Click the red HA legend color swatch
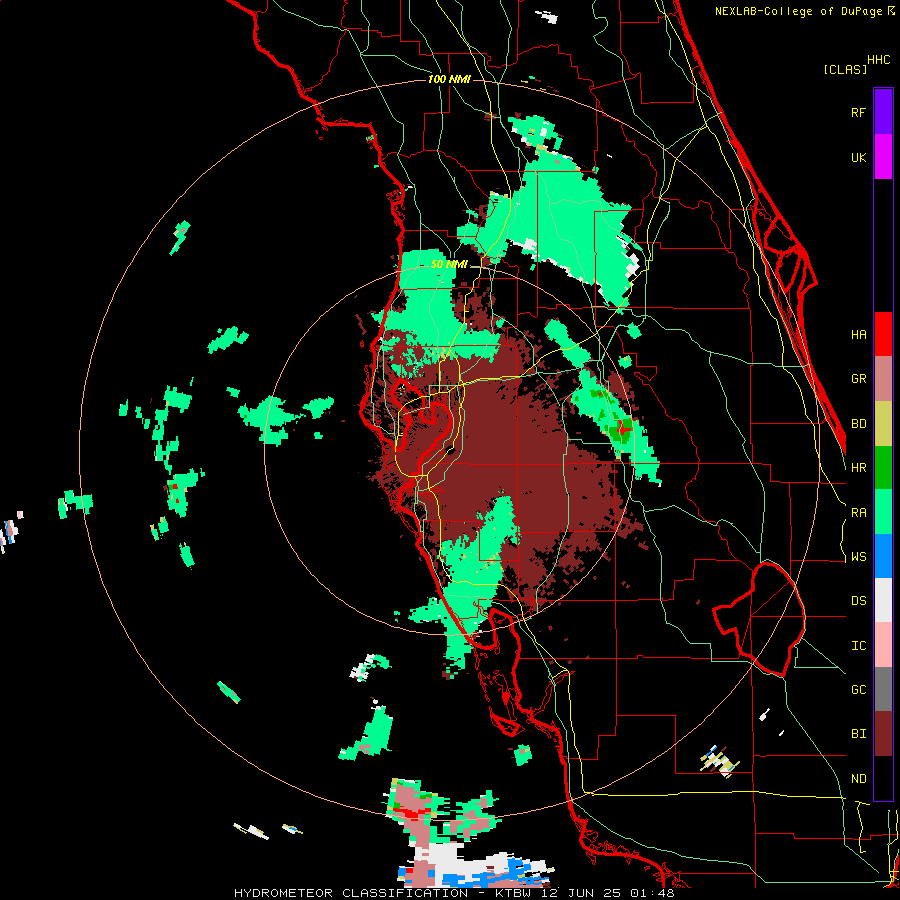Screen dimensions: 900x900 pos(883,334)
